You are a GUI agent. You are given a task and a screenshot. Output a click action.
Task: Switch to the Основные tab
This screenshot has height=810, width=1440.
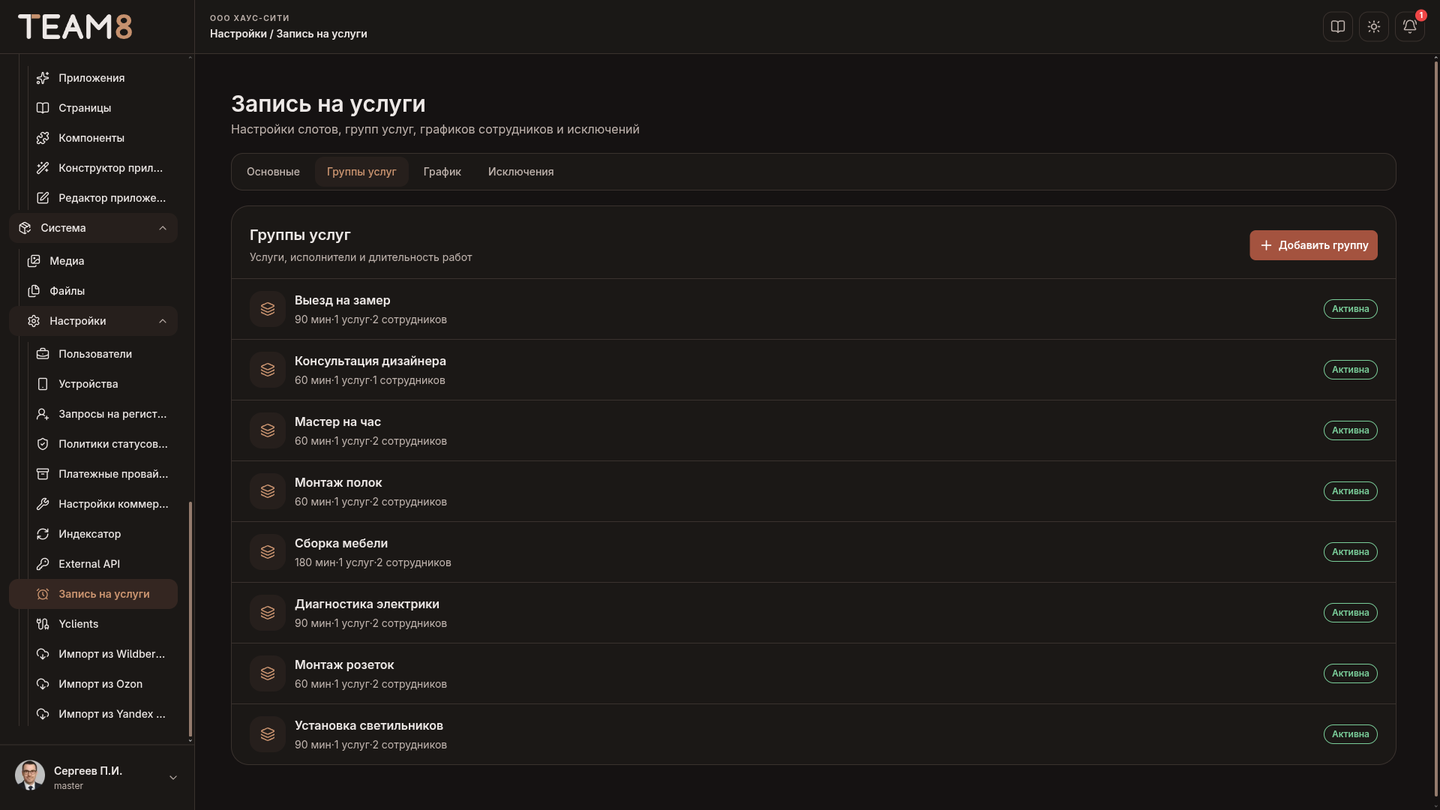pos(273,172)
